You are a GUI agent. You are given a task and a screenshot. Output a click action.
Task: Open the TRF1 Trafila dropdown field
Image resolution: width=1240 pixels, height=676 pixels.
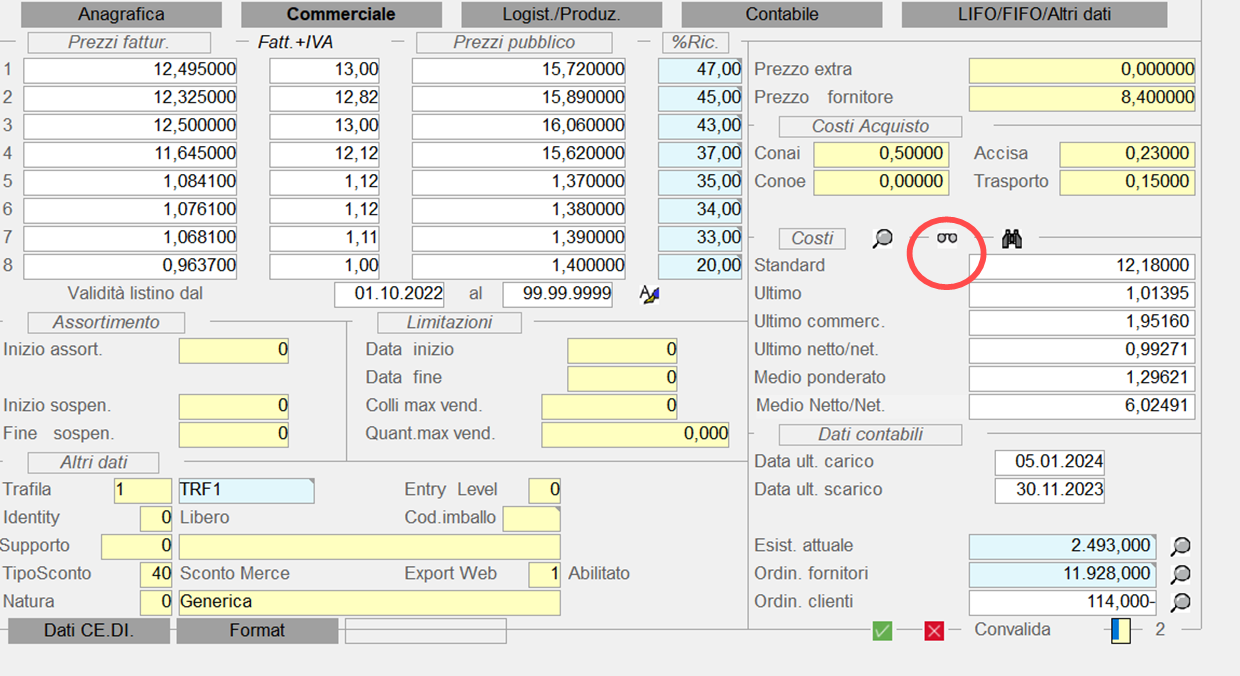coord(245,490)
